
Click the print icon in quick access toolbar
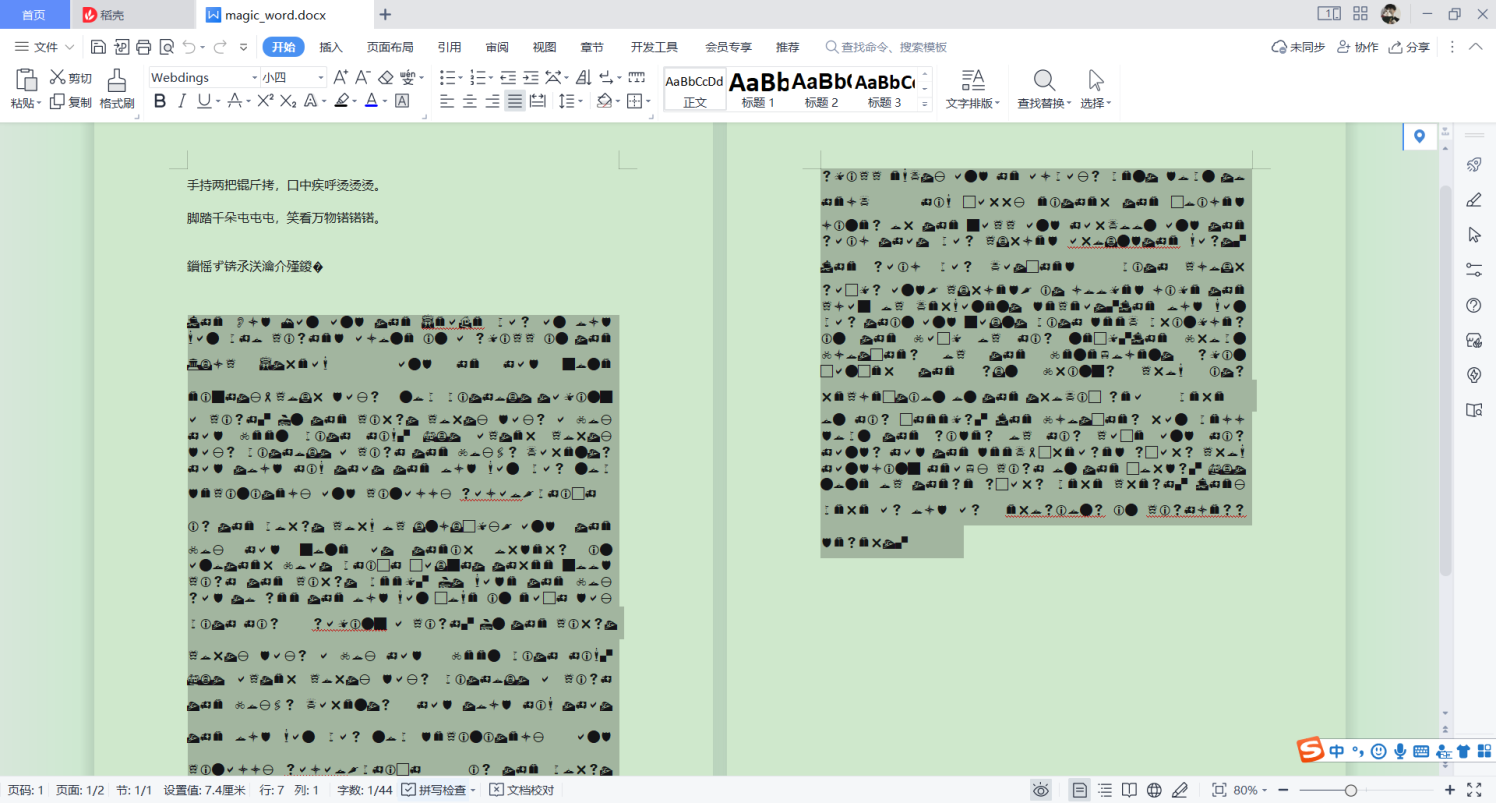(143, 47)
